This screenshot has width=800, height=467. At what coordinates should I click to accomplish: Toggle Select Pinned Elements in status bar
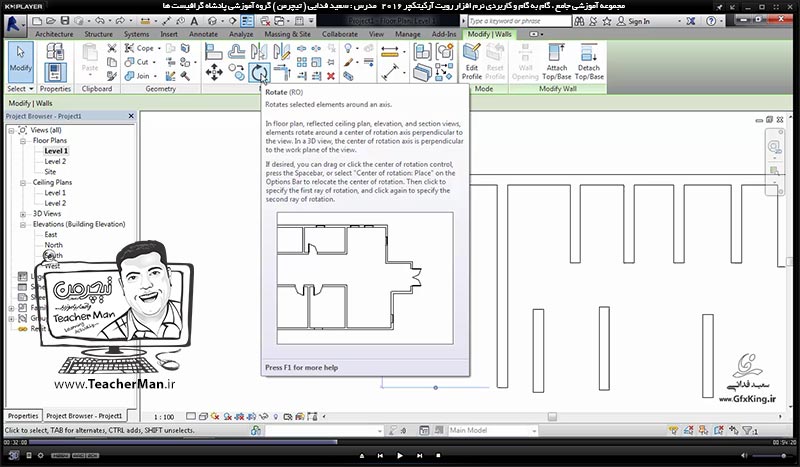click(704, 431)
